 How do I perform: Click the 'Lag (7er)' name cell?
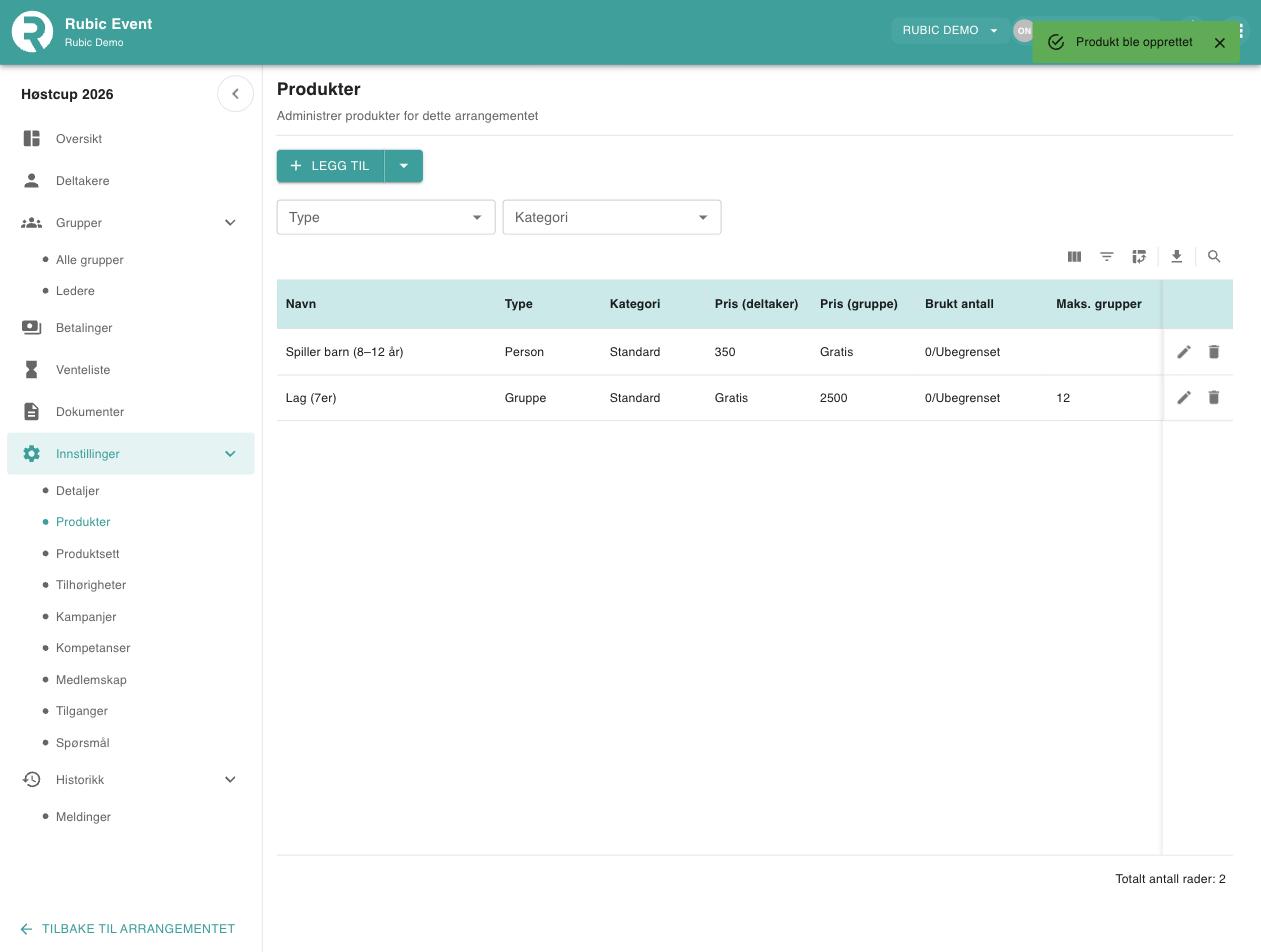click(311, 398)
